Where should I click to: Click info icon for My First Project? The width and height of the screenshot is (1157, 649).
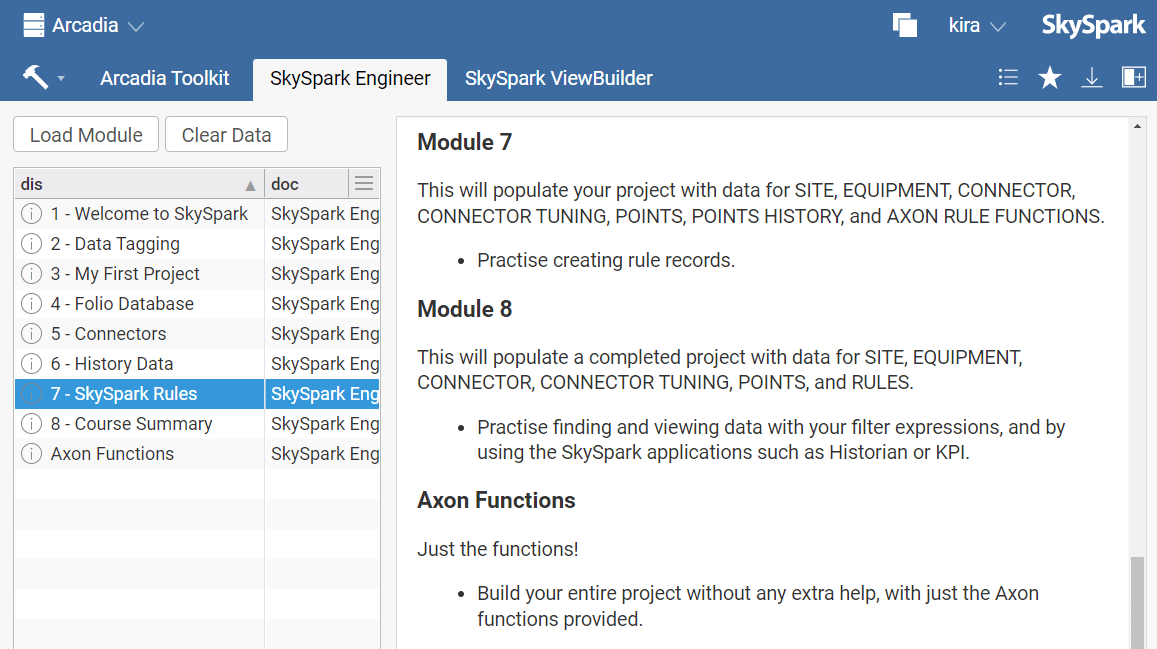[x=31, y=274]
